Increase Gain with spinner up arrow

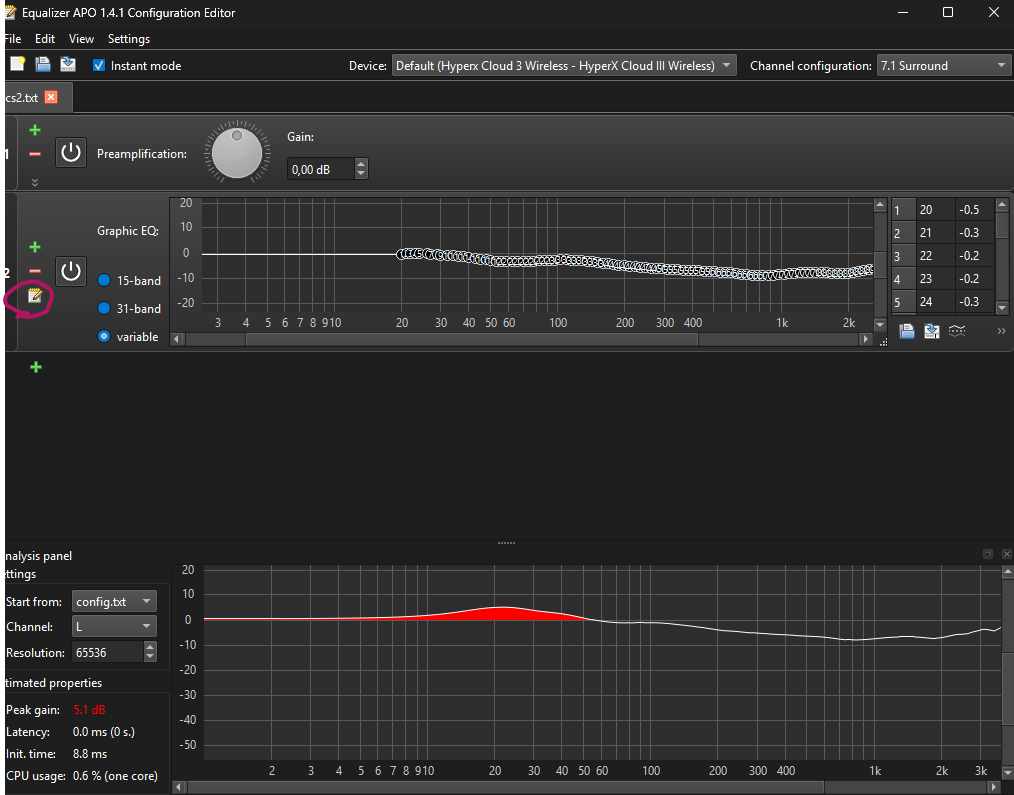click(x=361, y=164)
